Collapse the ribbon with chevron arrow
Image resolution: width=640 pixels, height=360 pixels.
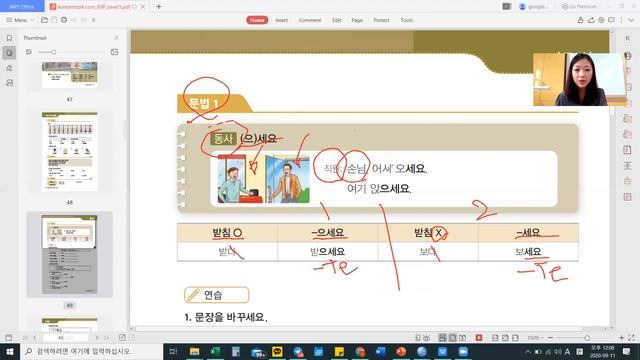[631, 20]
